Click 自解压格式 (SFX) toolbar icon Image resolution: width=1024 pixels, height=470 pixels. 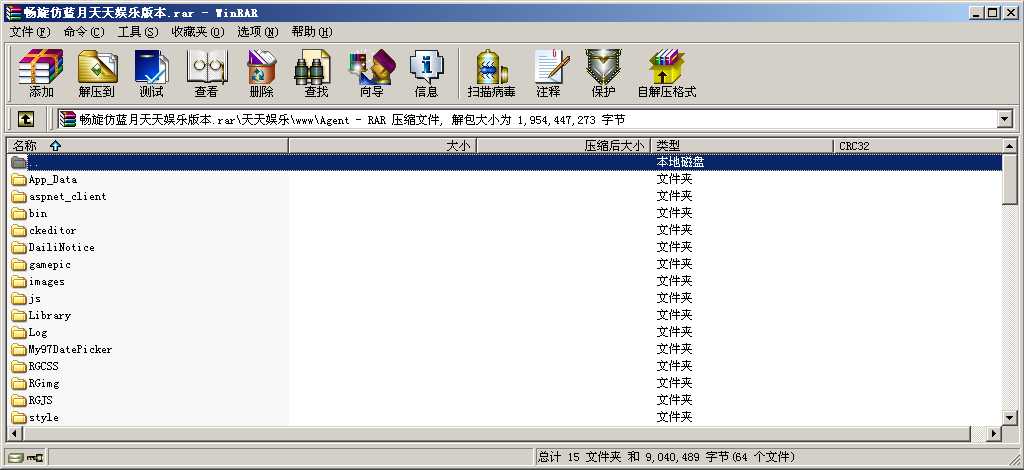tap(667, 72)
